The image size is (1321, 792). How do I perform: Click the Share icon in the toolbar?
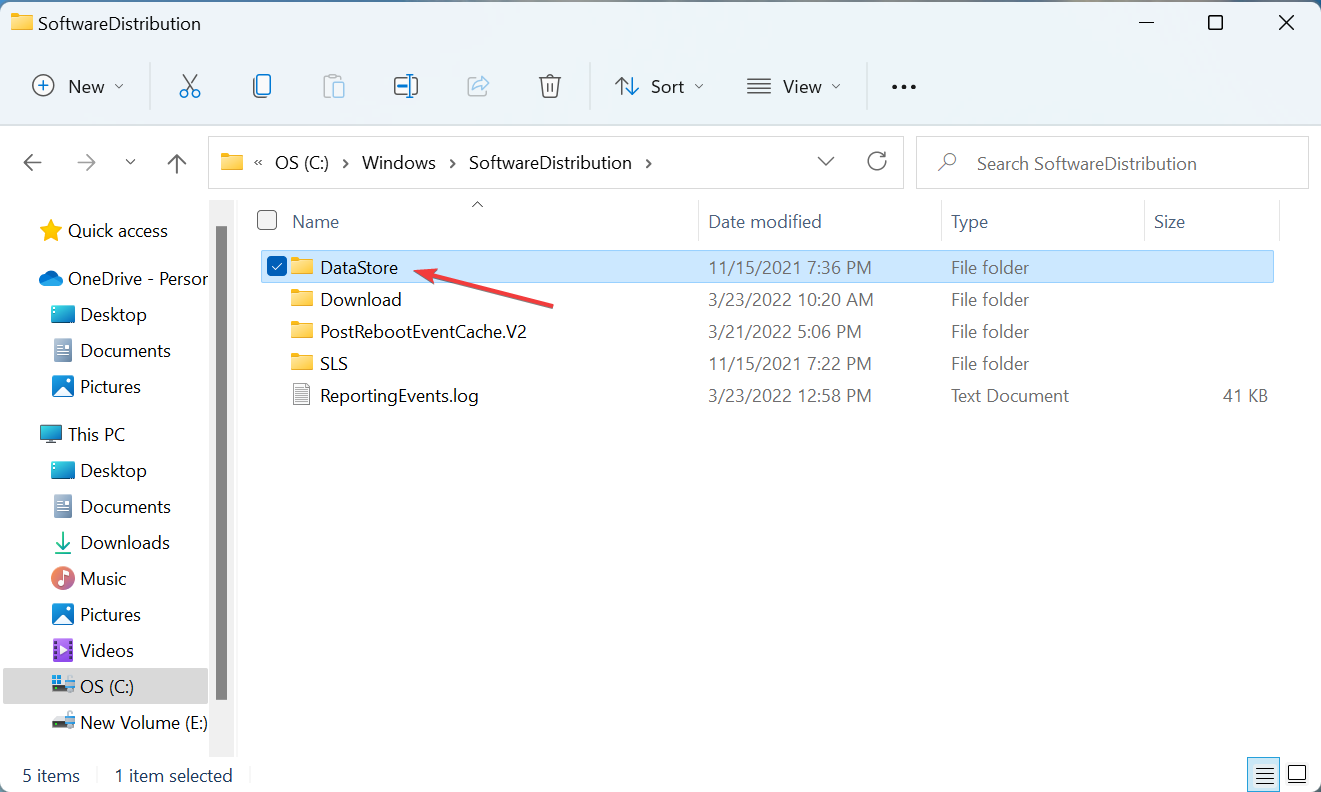click(478, 86)
